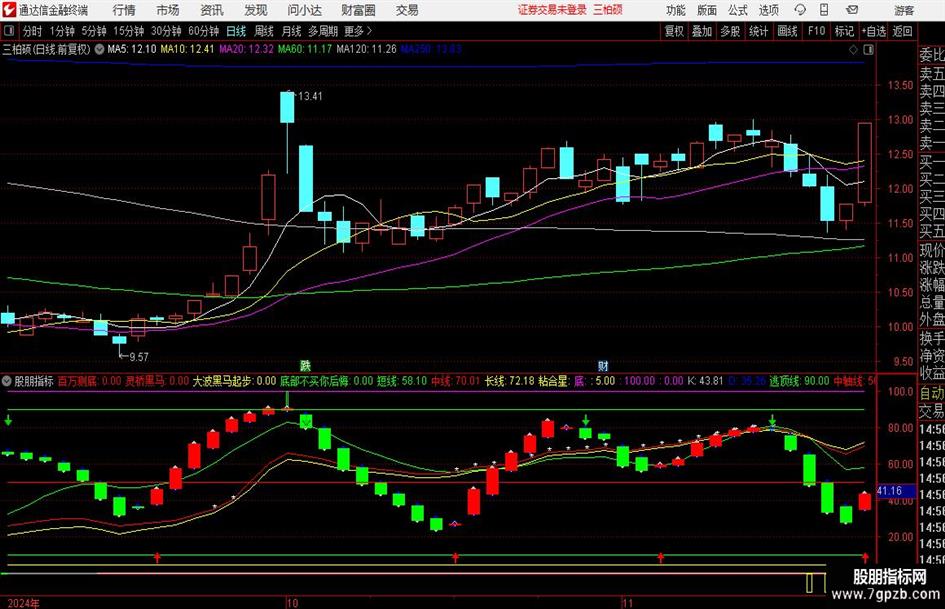The width and height of the screenshot is (945, 609).
Task: Click the red 三柏硕 stock name in title bar
Action: click(608, 10)
